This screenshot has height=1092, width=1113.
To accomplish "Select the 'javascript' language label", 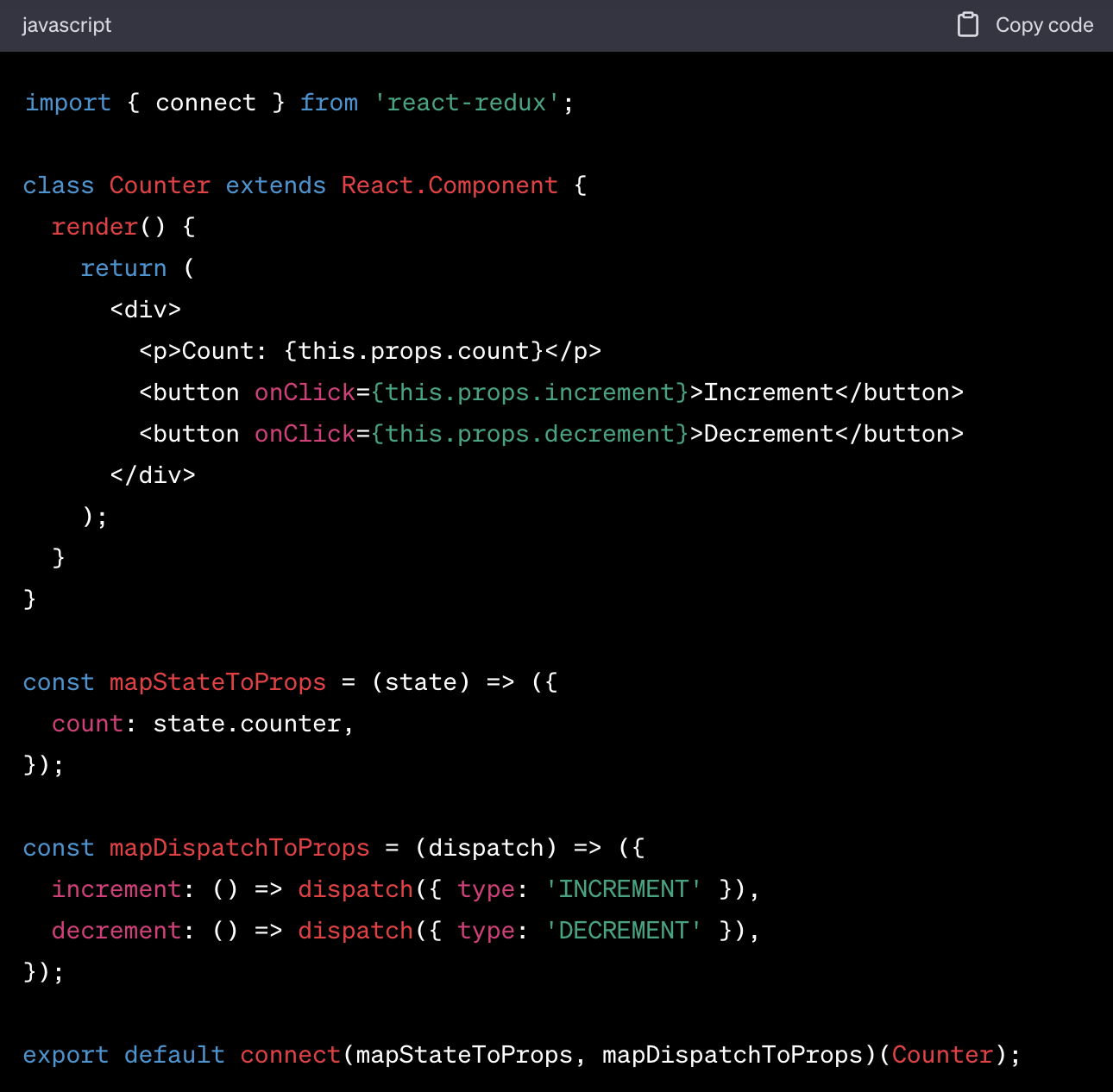I will click(66, 25).
